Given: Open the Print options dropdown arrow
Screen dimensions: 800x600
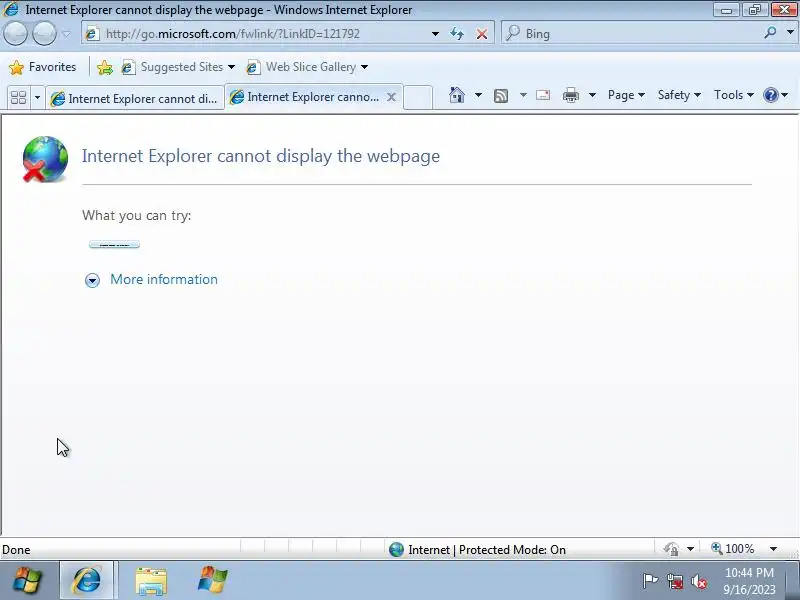Looking at the screenshot, I should pyautogui.click(x=592, y=95).
